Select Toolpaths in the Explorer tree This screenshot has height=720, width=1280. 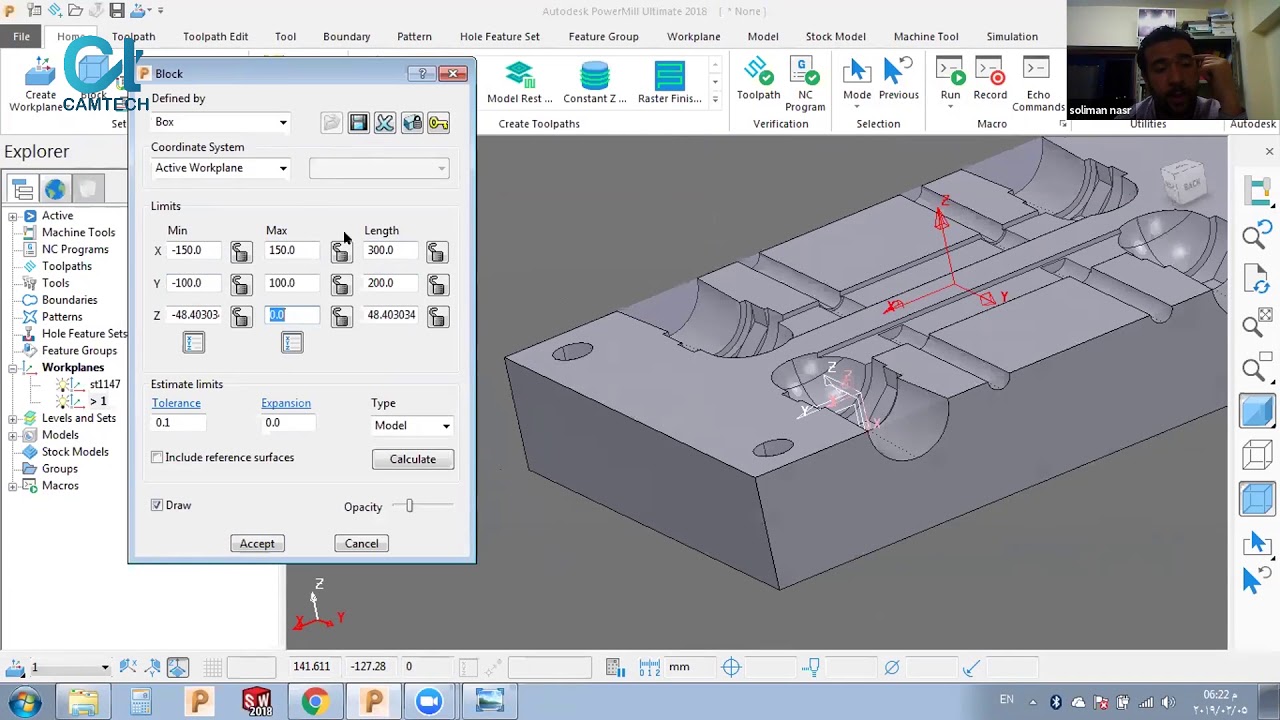pyautogui.click(x=67, y=267)
